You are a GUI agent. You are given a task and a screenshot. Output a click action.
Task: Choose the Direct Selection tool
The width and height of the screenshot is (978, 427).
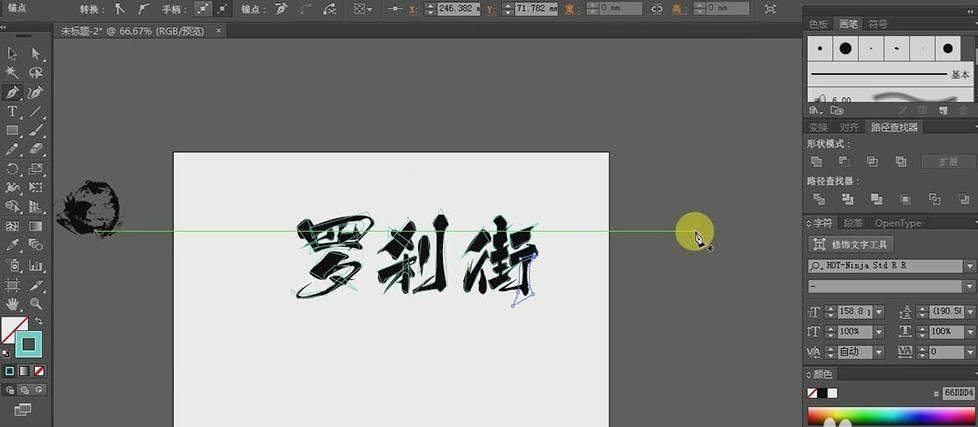36,54
